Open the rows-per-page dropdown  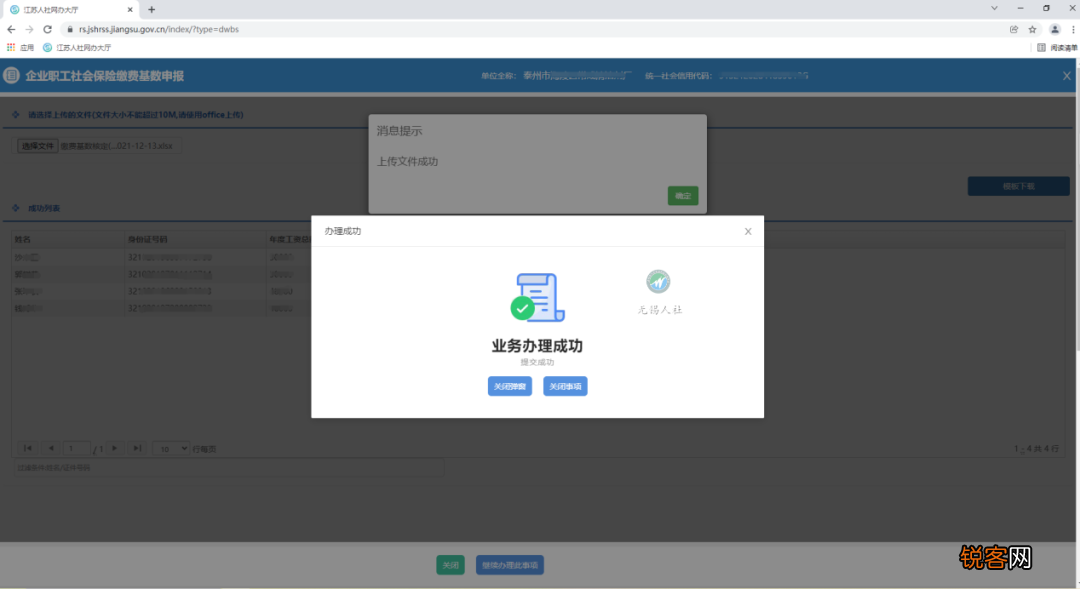171,449
